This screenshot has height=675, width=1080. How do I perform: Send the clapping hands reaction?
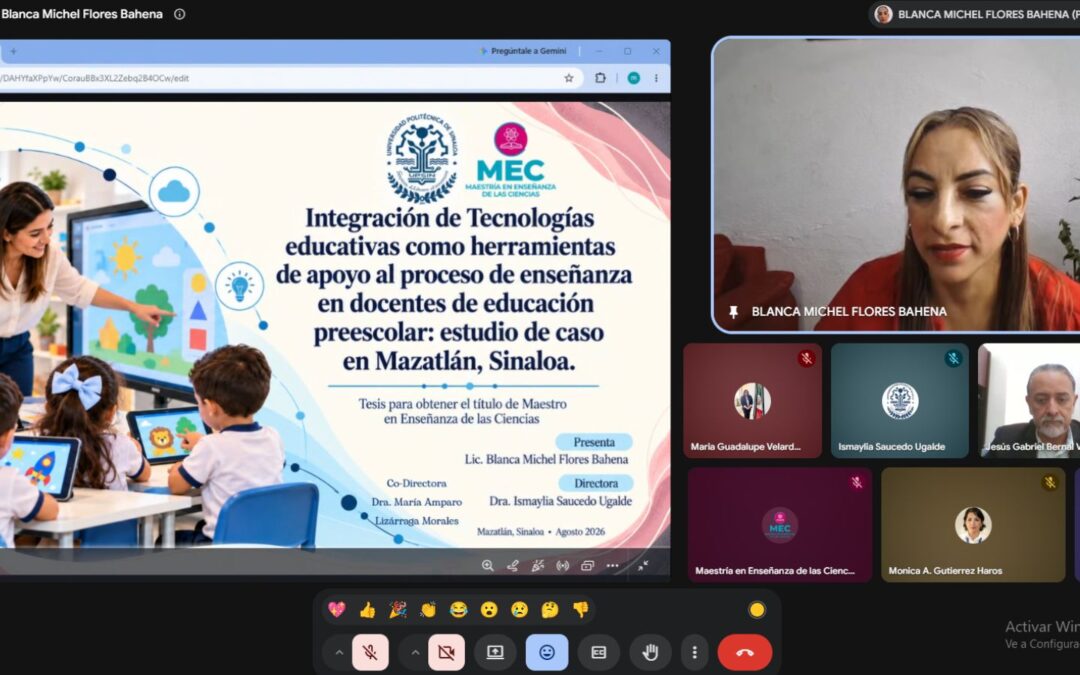tap(428, 610)
